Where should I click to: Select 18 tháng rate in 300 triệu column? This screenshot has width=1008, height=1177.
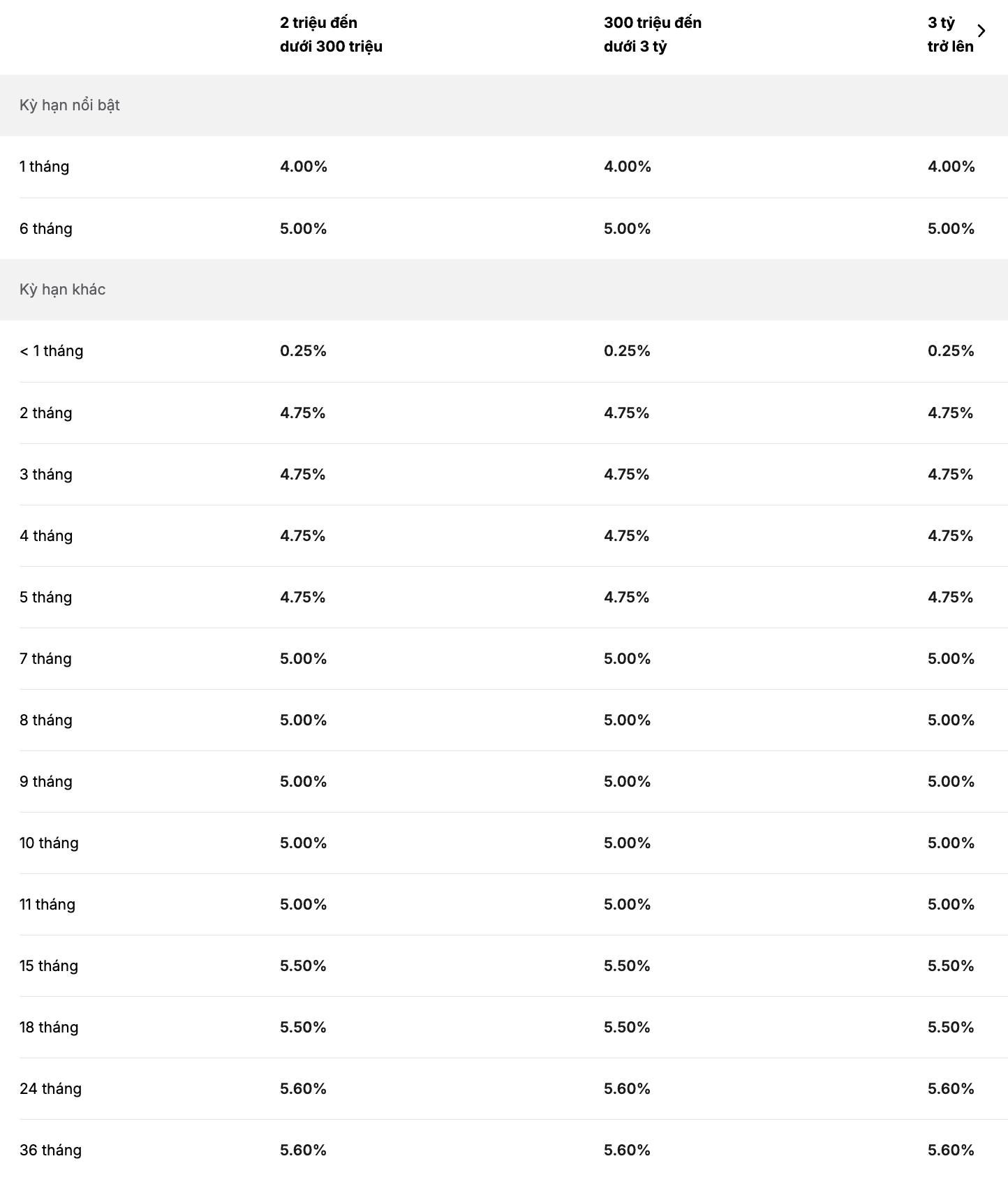(x=627, y=1028)
